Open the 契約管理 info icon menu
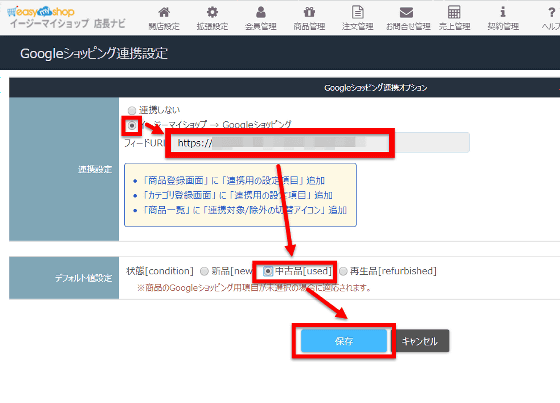This screenshot has height=403, width=560. click(x=503, y=18)
